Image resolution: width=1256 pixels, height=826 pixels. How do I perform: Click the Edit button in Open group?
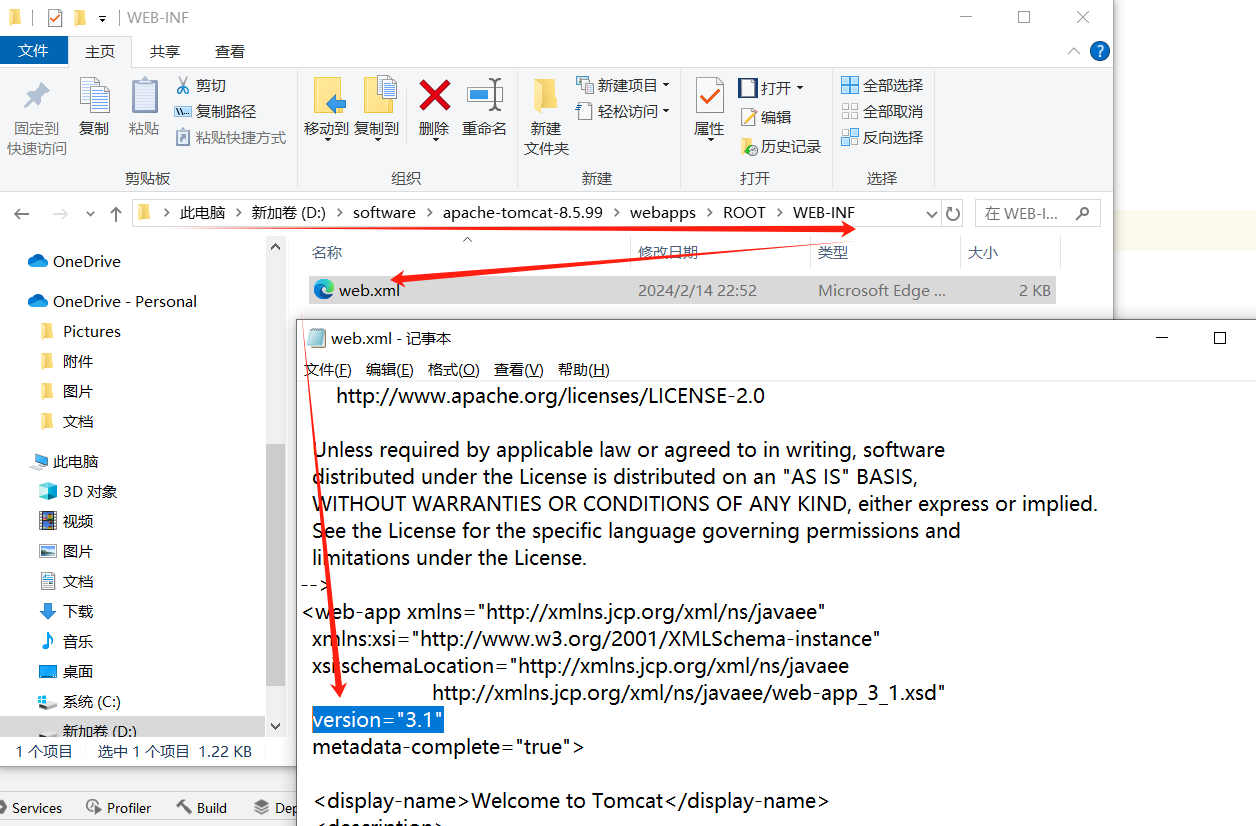(766, 117)
